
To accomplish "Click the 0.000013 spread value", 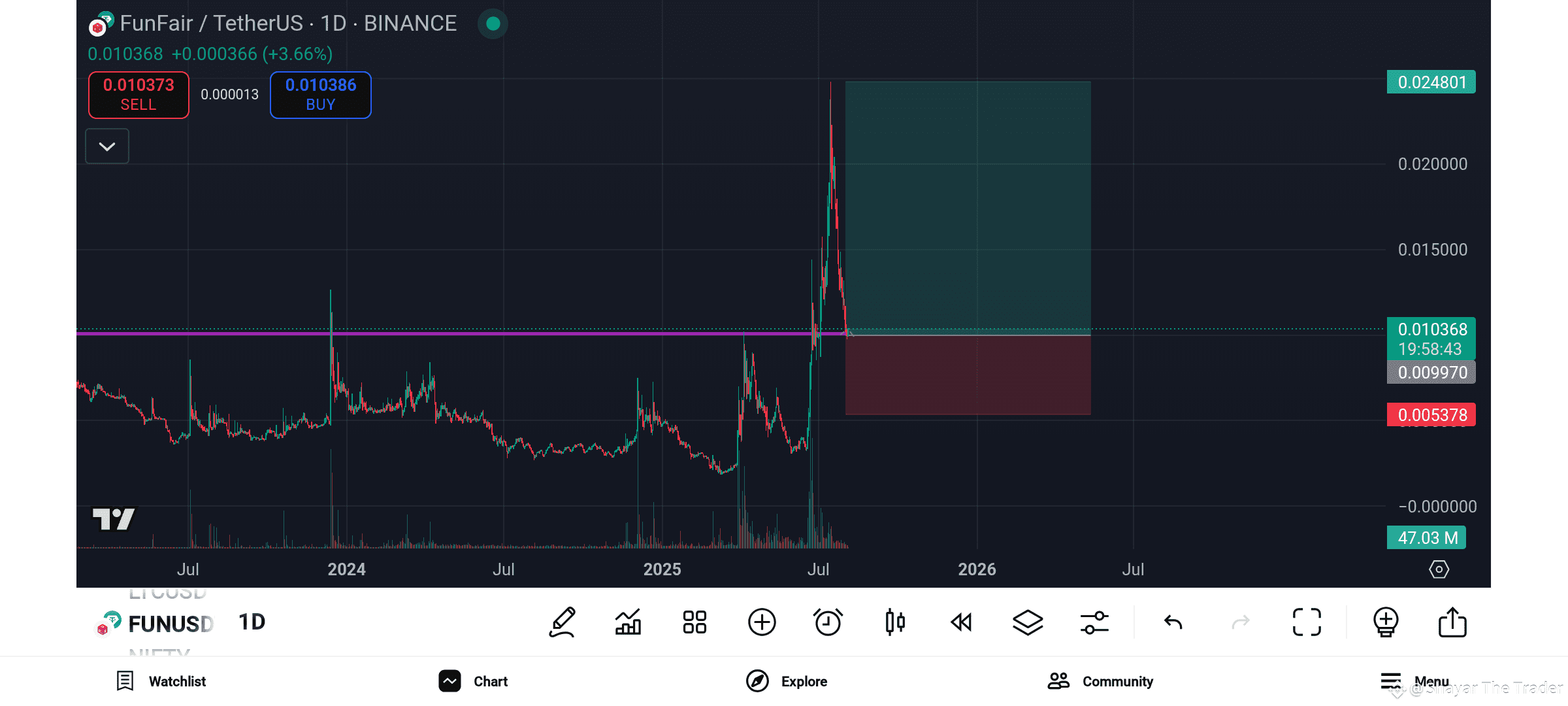I will tap(229, 95).
